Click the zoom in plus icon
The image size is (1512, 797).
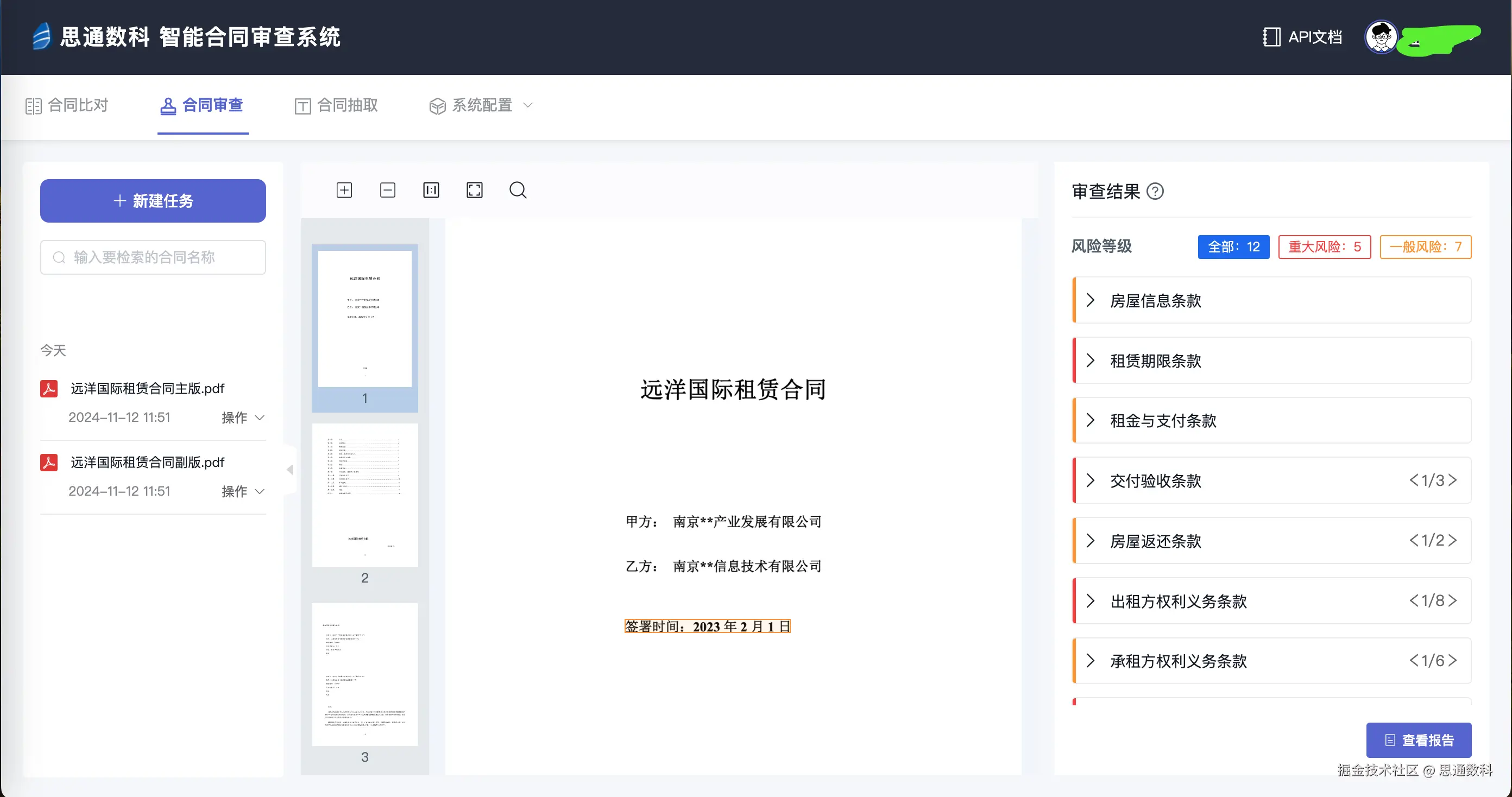click(344, 190)
